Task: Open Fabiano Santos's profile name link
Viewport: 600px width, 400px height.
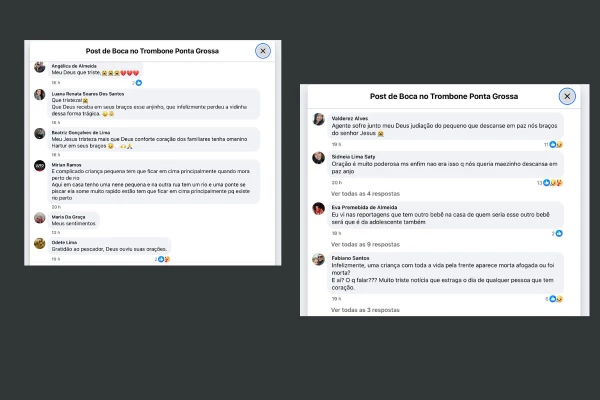Action: click(x=350, y=258)
